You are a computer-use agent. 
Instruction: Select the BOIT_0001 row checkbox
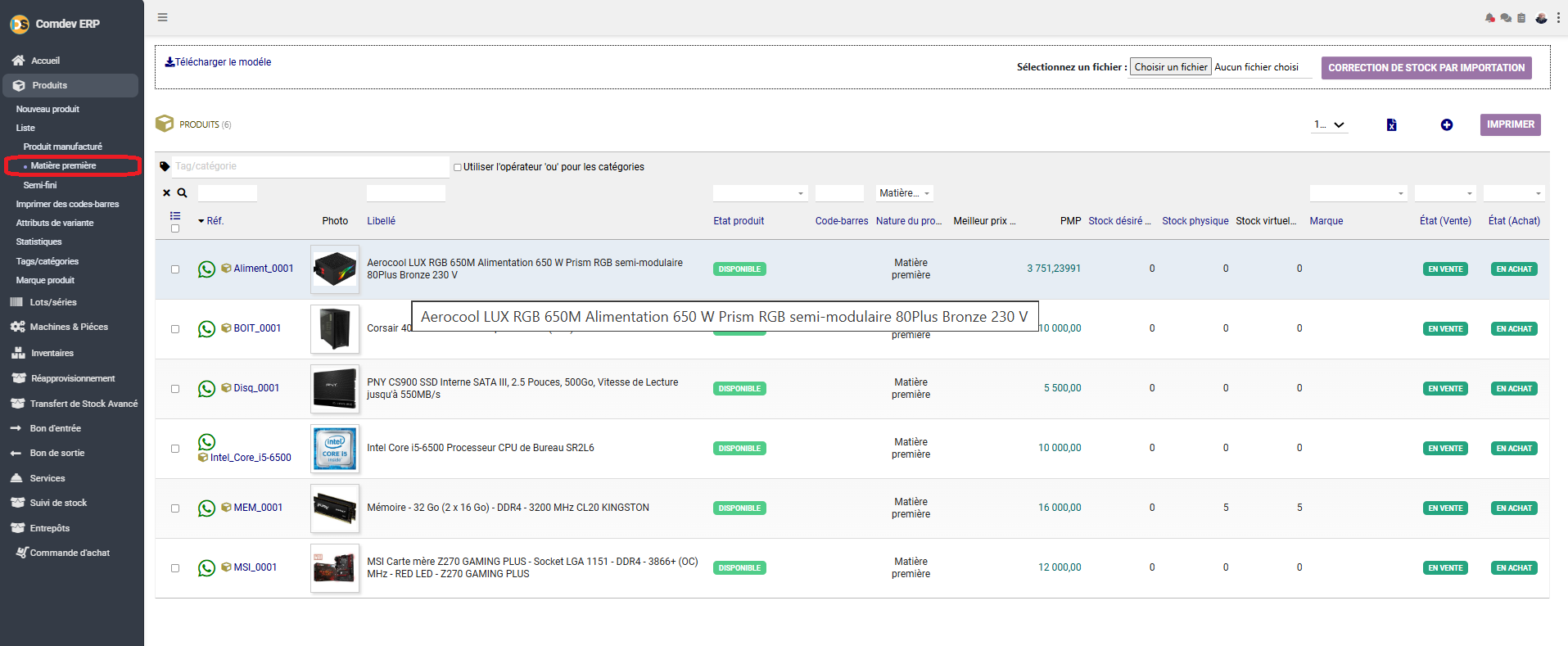(x=175, y=329)
